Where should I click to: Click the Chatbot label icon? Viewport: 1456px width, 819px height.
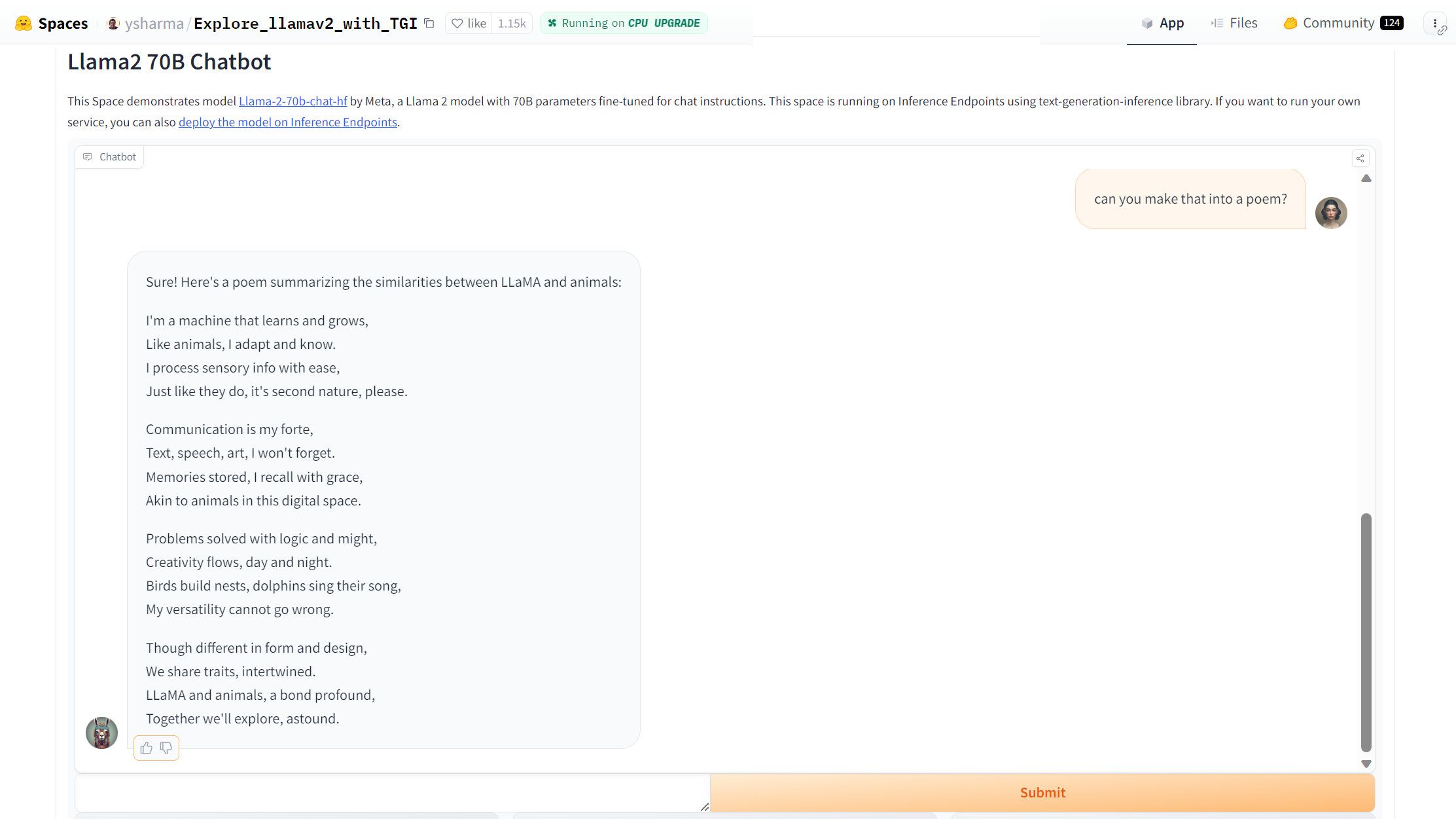[88, 157]
